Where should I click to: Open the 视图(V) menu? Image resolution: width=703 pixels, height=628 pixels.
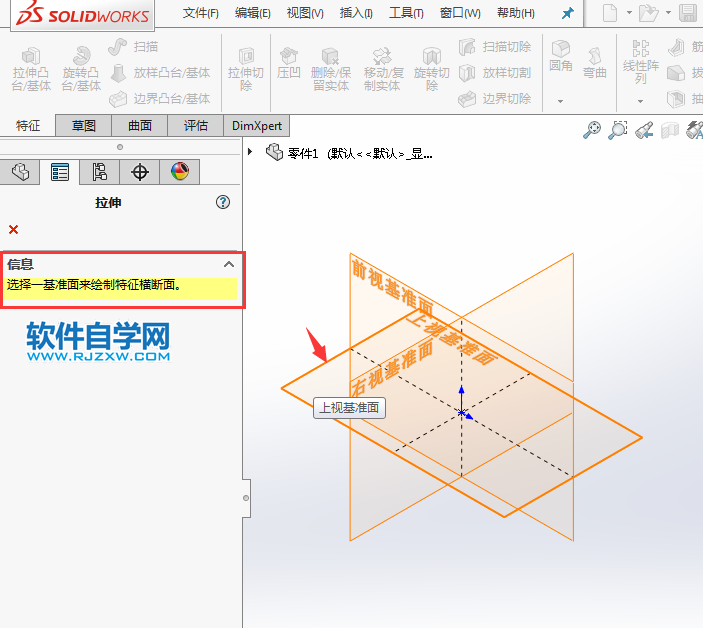coord(305,13)
